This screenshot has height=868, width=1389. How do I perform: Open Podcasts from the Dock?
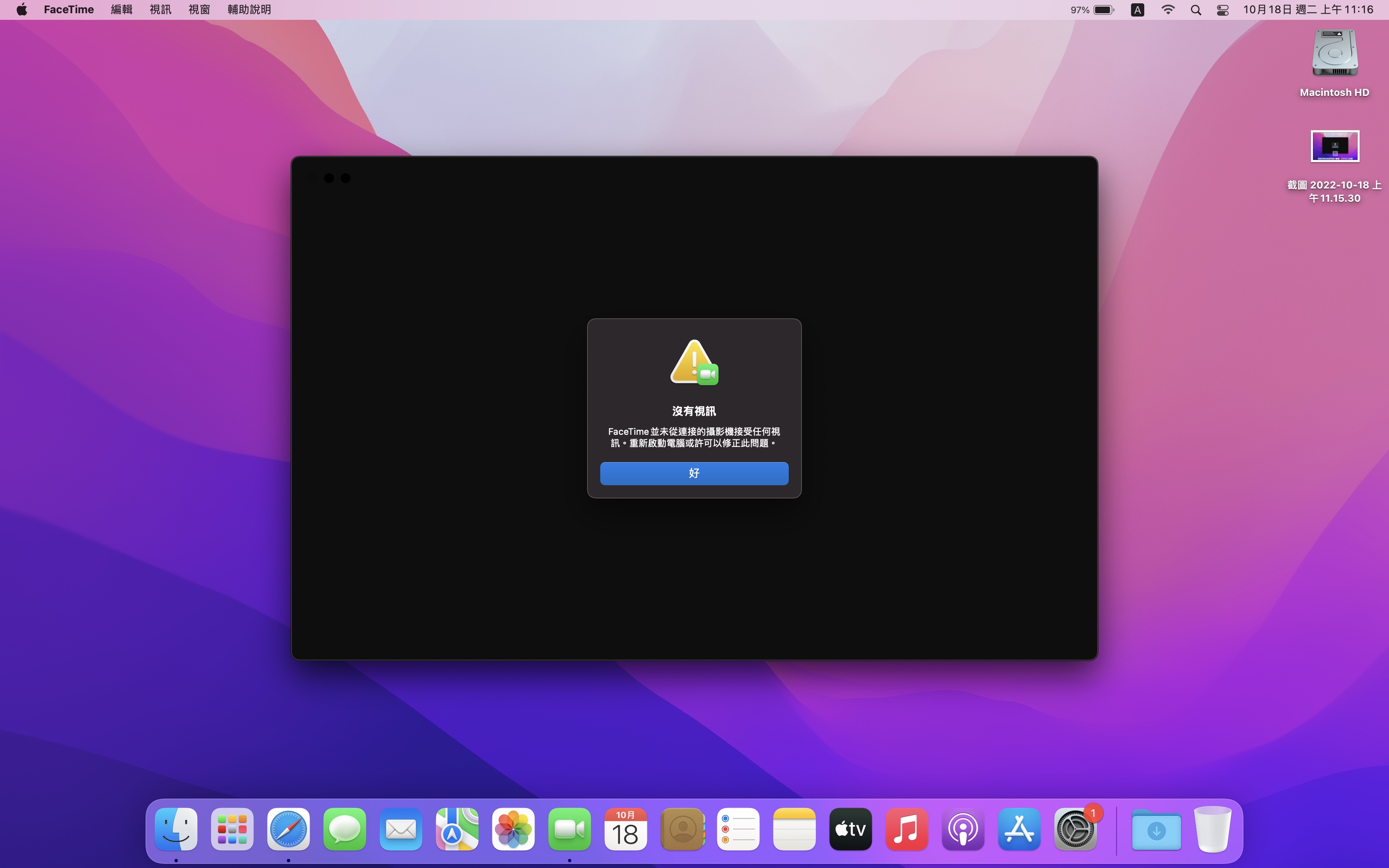[963, 829]
